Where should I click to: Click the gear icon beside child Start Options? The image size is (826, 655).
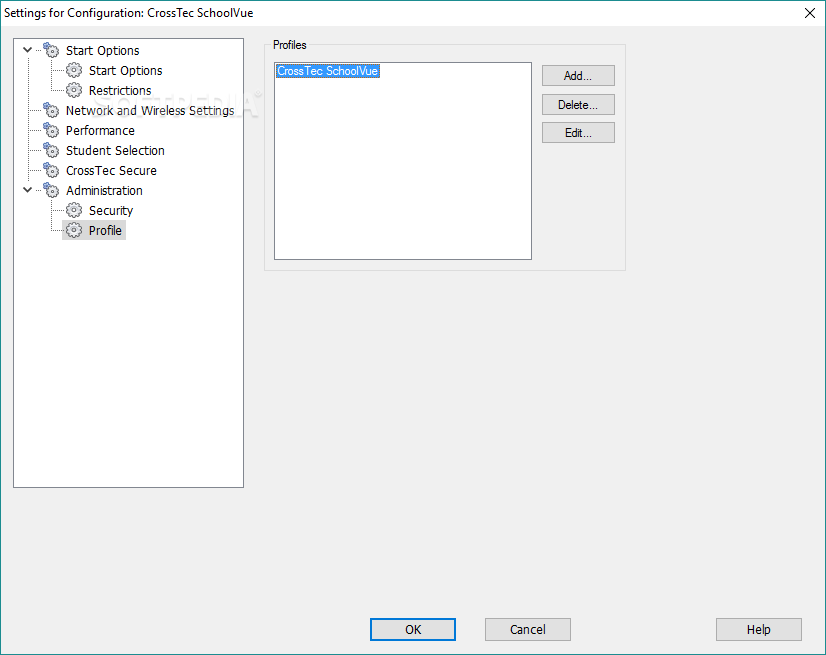74,70
